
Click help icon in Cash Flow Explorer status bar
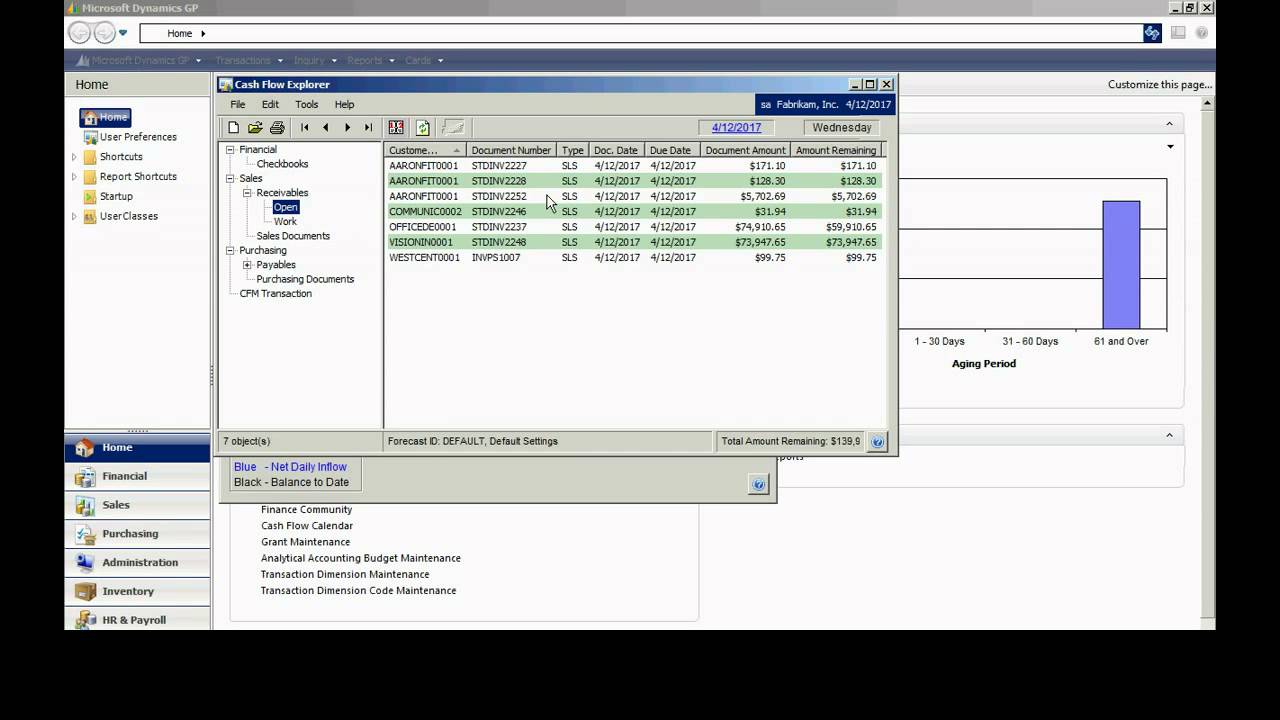tap(877, 441)
